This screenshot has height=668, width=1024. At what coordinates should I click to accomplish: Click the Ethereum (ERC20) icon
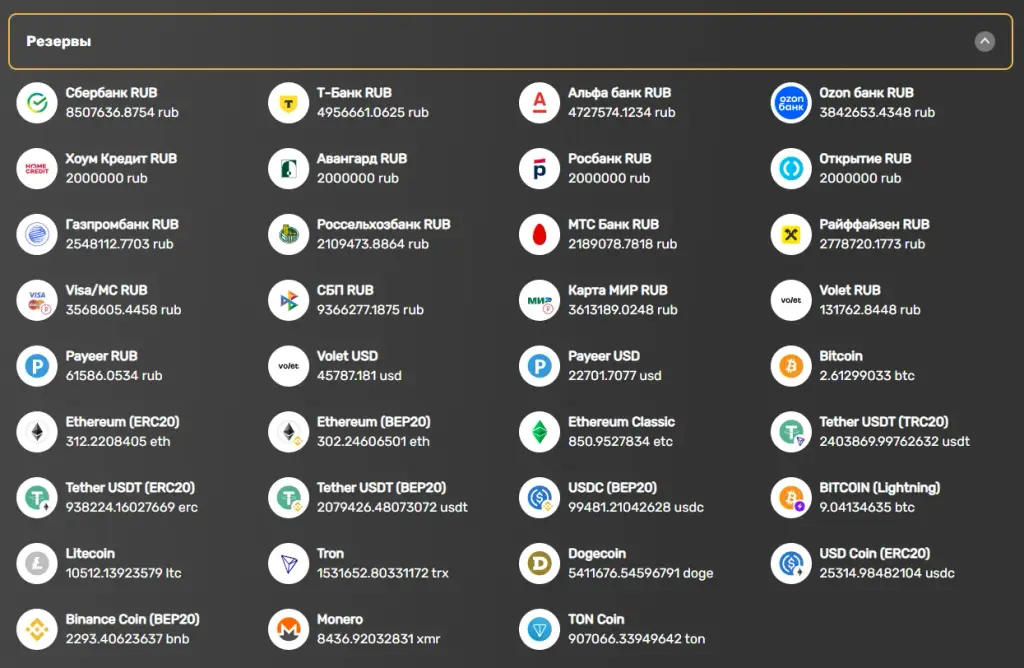(37, 432)
